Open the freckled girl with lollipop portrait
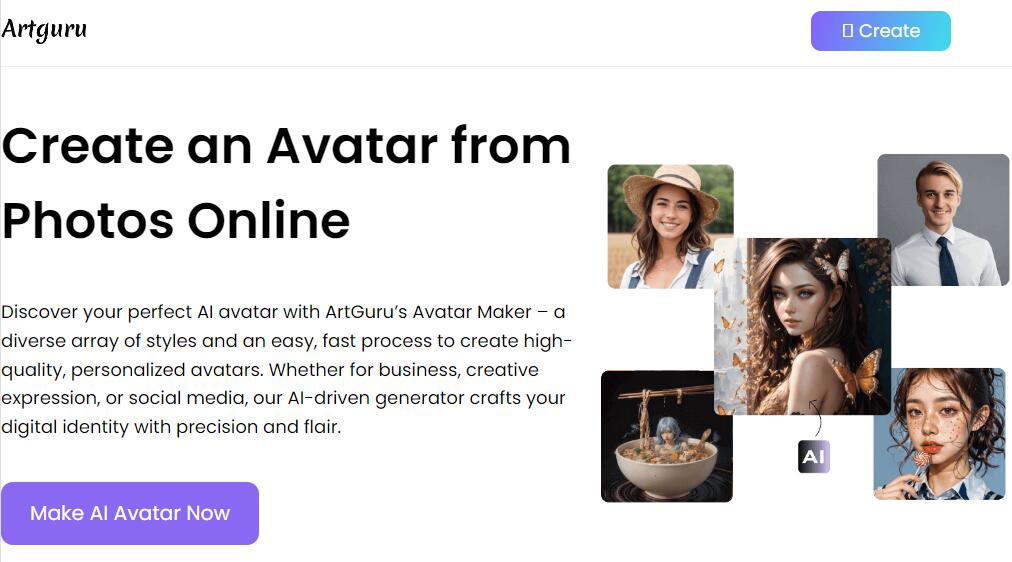 click(939, 434)
